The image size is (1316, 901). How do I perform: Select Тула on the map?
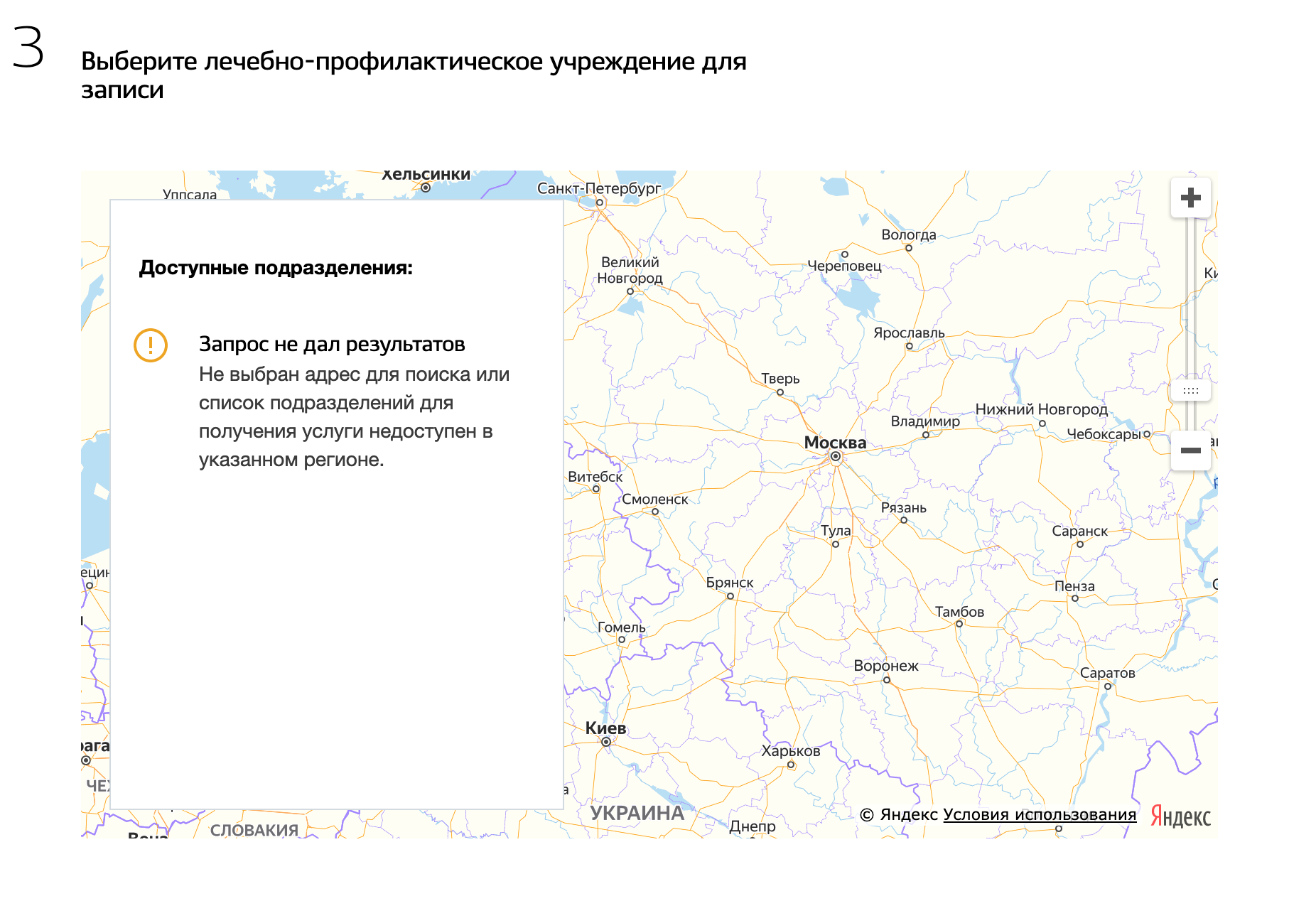coord(836,531)
